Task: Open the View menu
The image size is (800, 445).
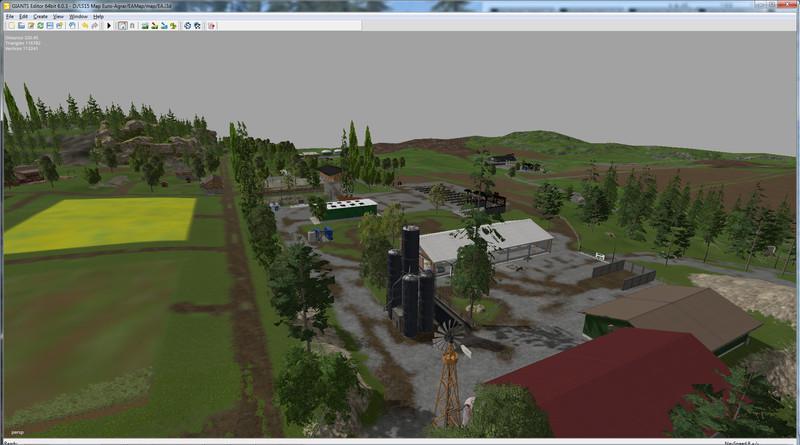Action: (x=59, y=17)
